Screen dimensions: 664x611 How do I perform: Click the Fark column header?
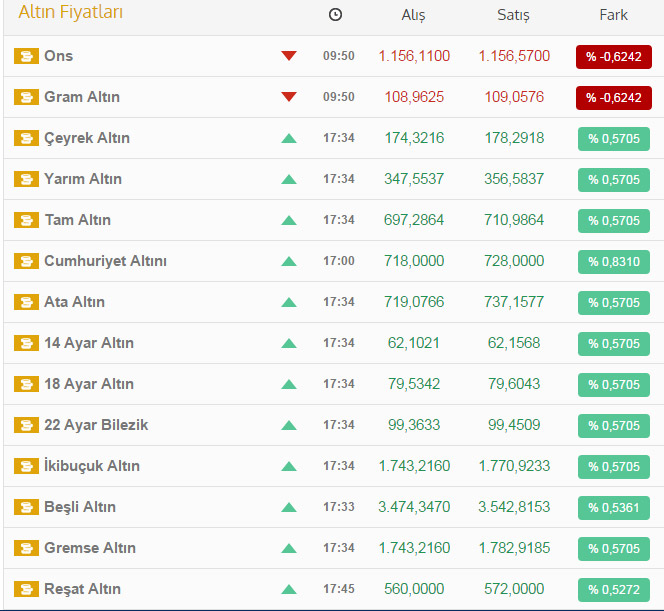614,15
